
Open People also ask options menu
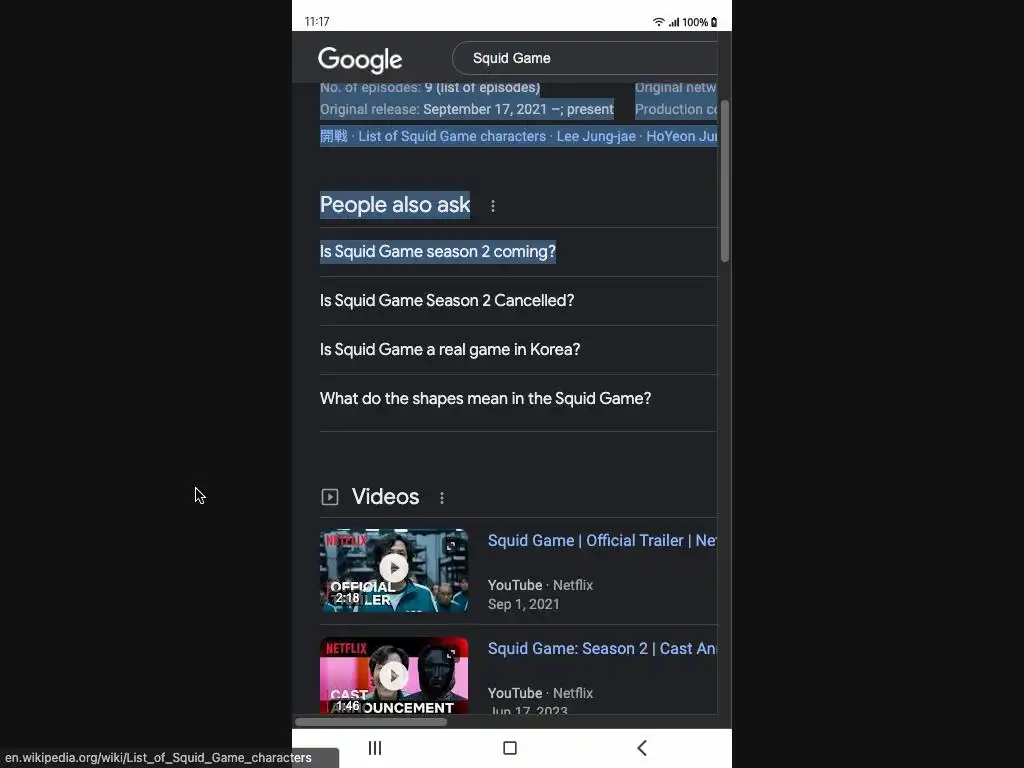[493, 206]
